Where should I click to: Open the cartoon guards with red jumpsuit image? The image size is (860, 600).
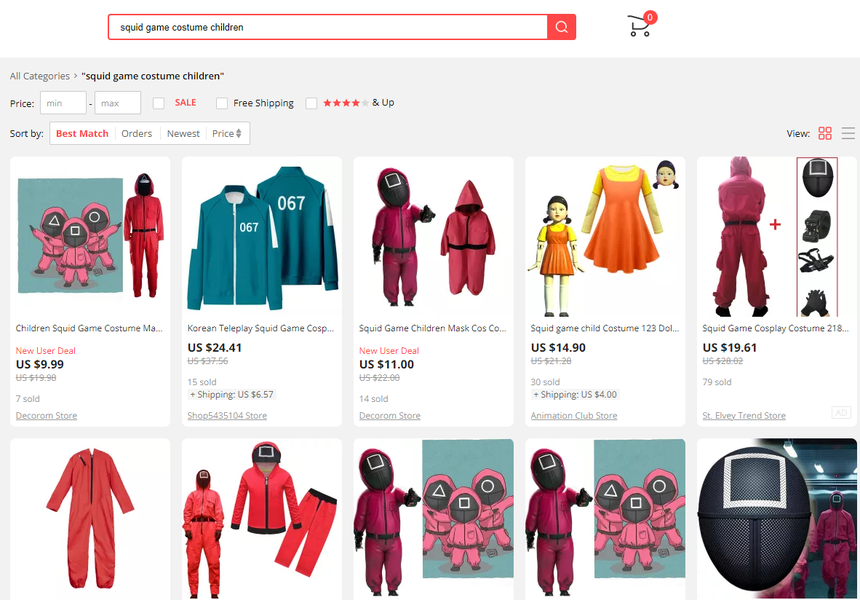[x=90, y=237]
